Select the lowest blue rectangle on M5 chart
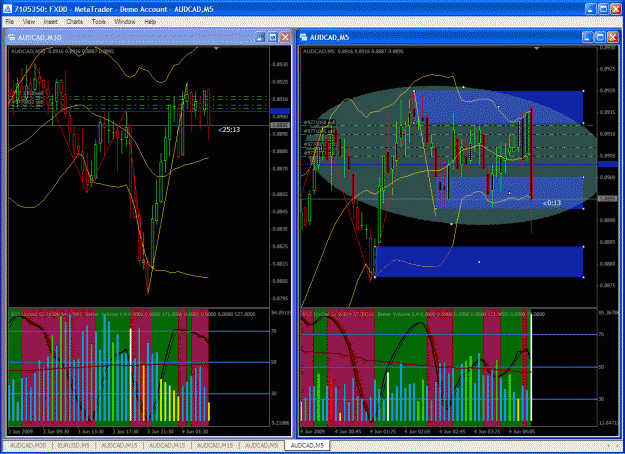625x454 pixels. click(x=479, y=262)
